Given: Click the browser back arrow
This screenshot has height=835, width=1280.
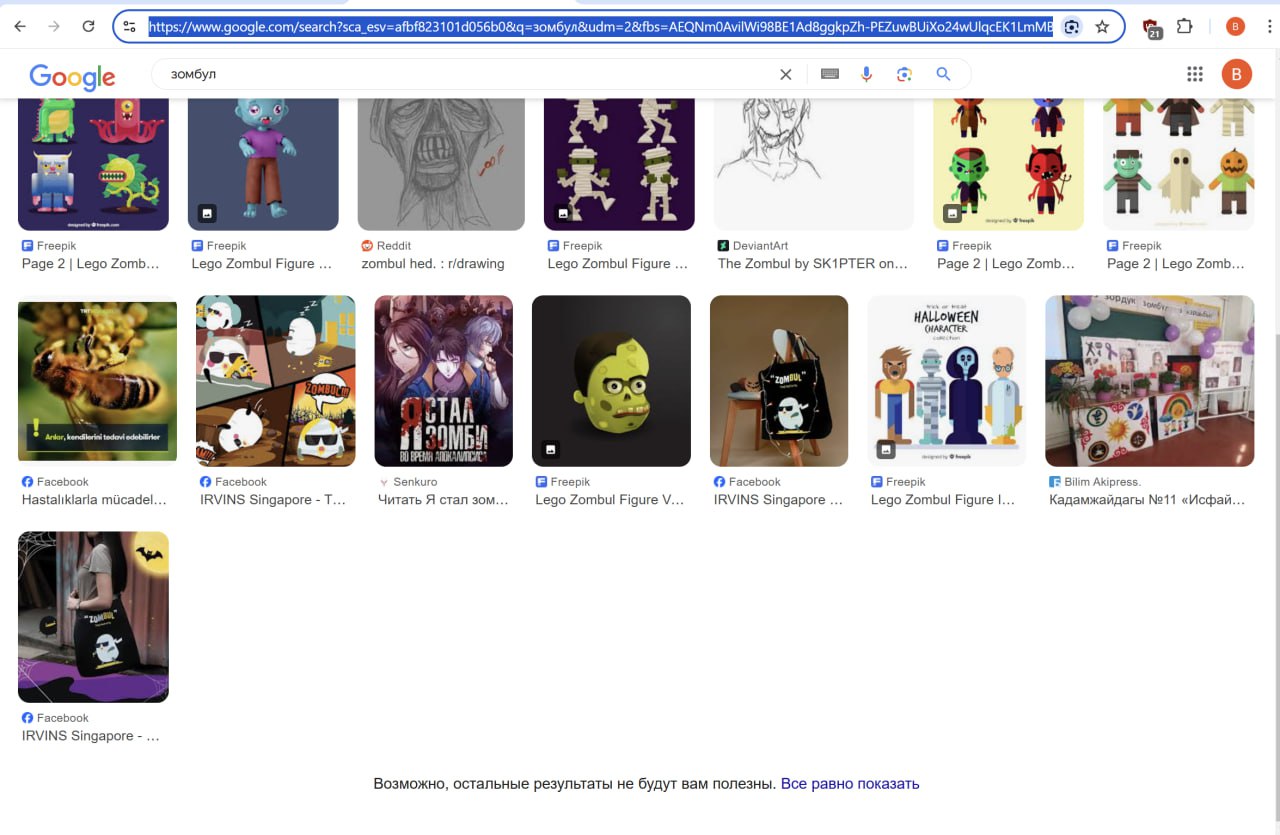Looking at the screenshot, I should tap(20, 27).
